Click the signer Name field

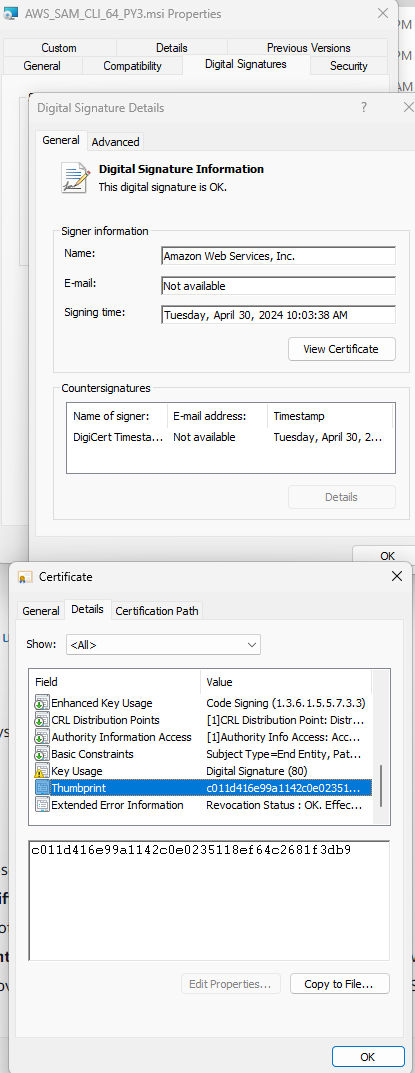click(279, 256)
